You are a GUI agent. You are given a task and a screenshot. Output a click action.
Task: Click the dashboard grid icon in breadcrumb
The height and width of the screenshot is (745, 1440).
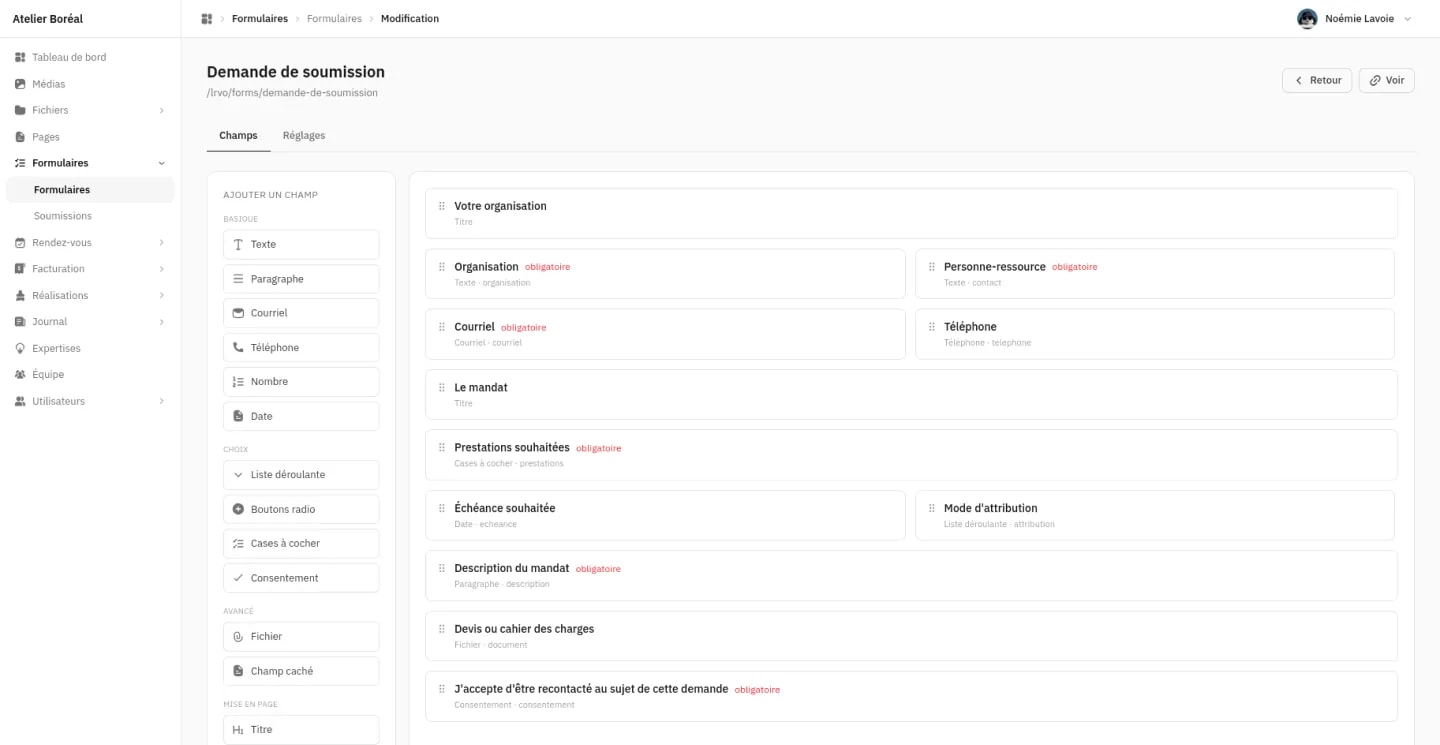pyautogui.click(x=207, y=19)
